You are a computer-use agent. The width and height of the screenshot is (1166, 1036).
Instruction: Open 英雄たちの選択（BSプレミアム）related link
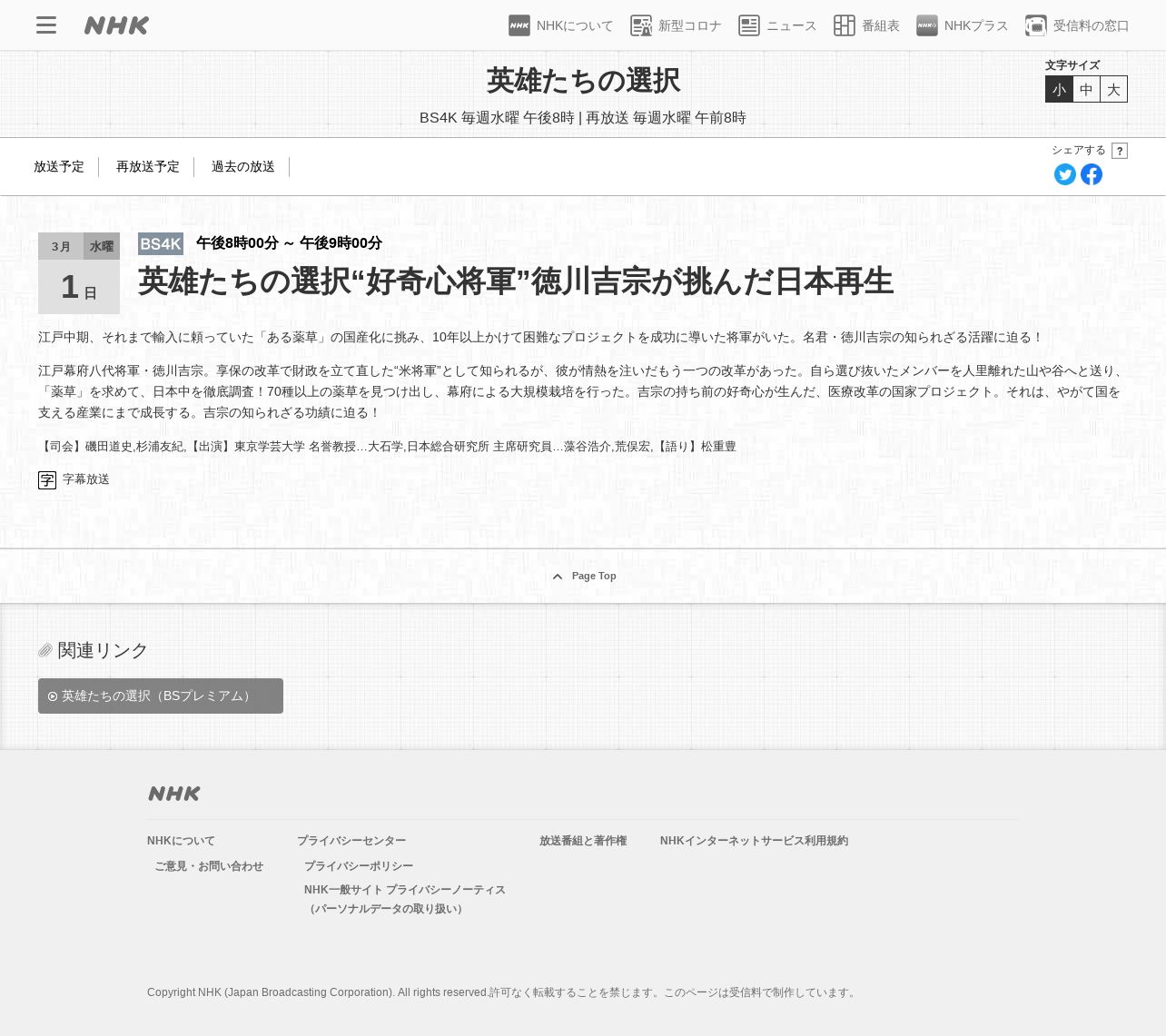pos(161,696)
